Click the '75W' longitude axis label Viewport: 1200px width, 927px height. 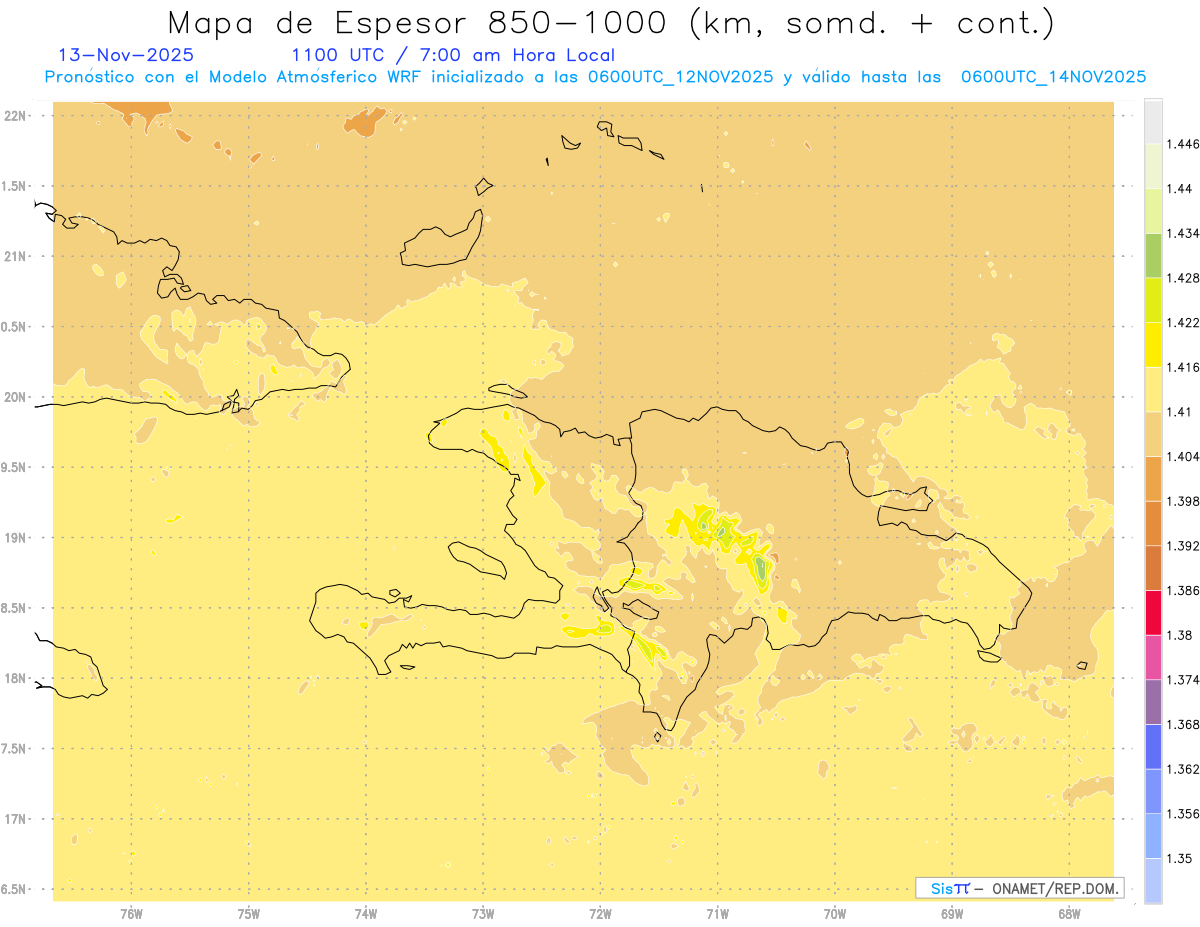coord(249,915)
